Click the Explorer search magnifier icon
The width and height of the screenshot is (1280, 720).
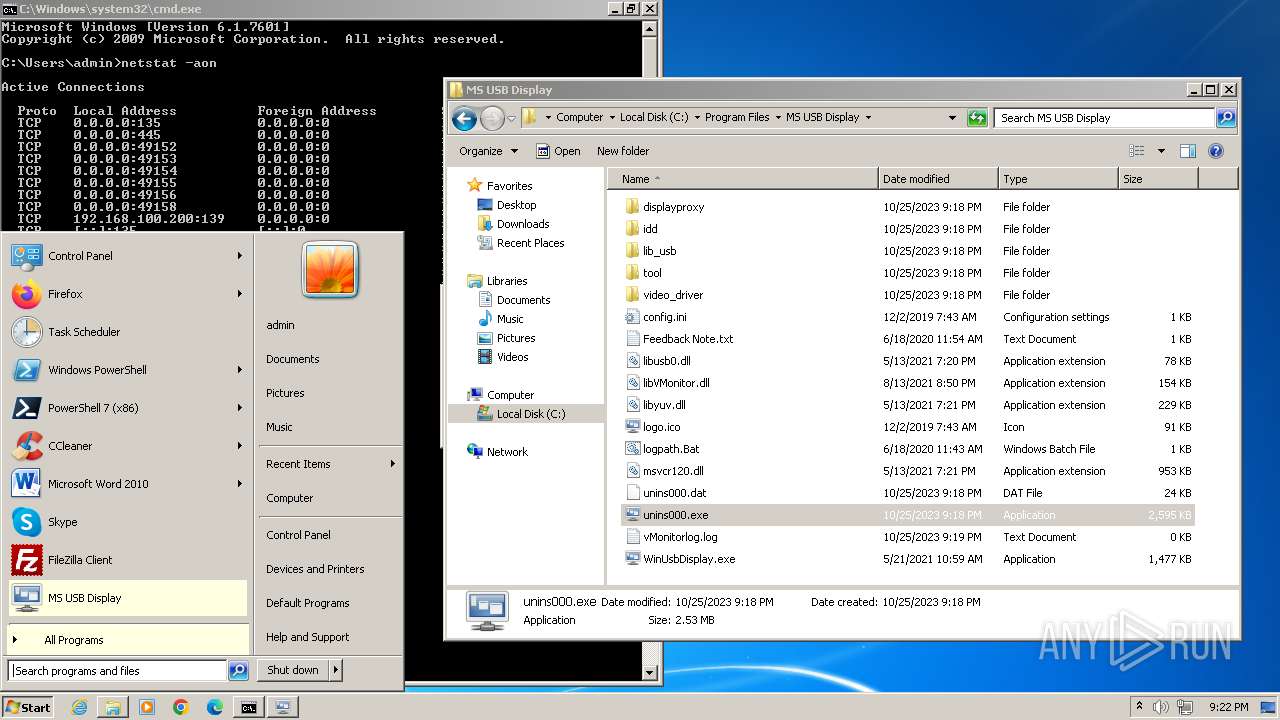pyautogui.click(x=1225, y=118)
